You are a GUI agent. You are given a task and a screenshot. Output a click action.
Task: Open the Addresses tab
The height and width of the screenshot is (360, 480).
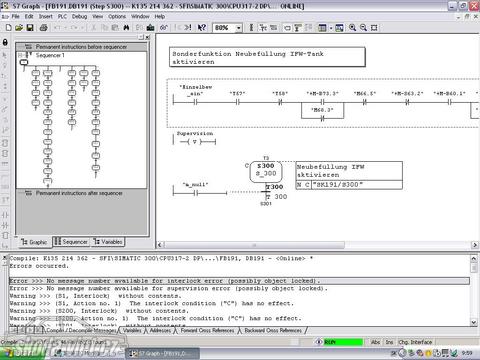point(160,330)
